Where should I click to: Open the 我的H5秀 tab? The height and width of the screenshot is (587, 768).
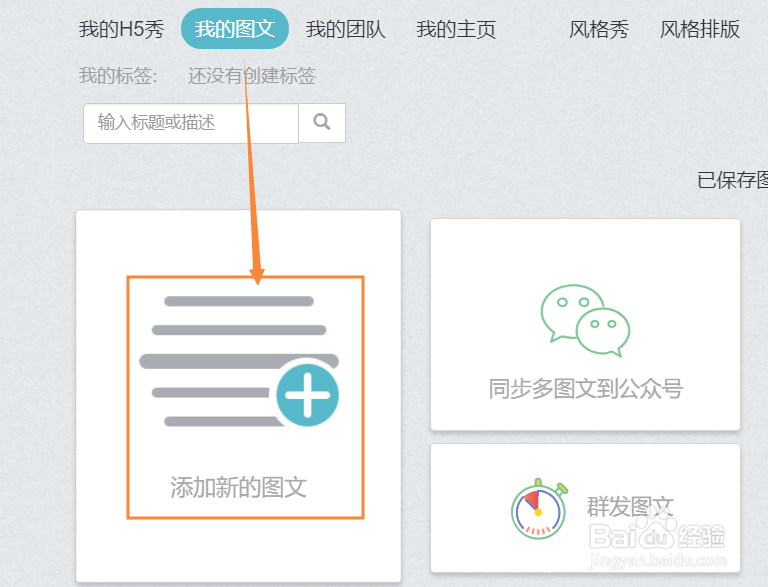pyautogui.click(x=121, y=29)
